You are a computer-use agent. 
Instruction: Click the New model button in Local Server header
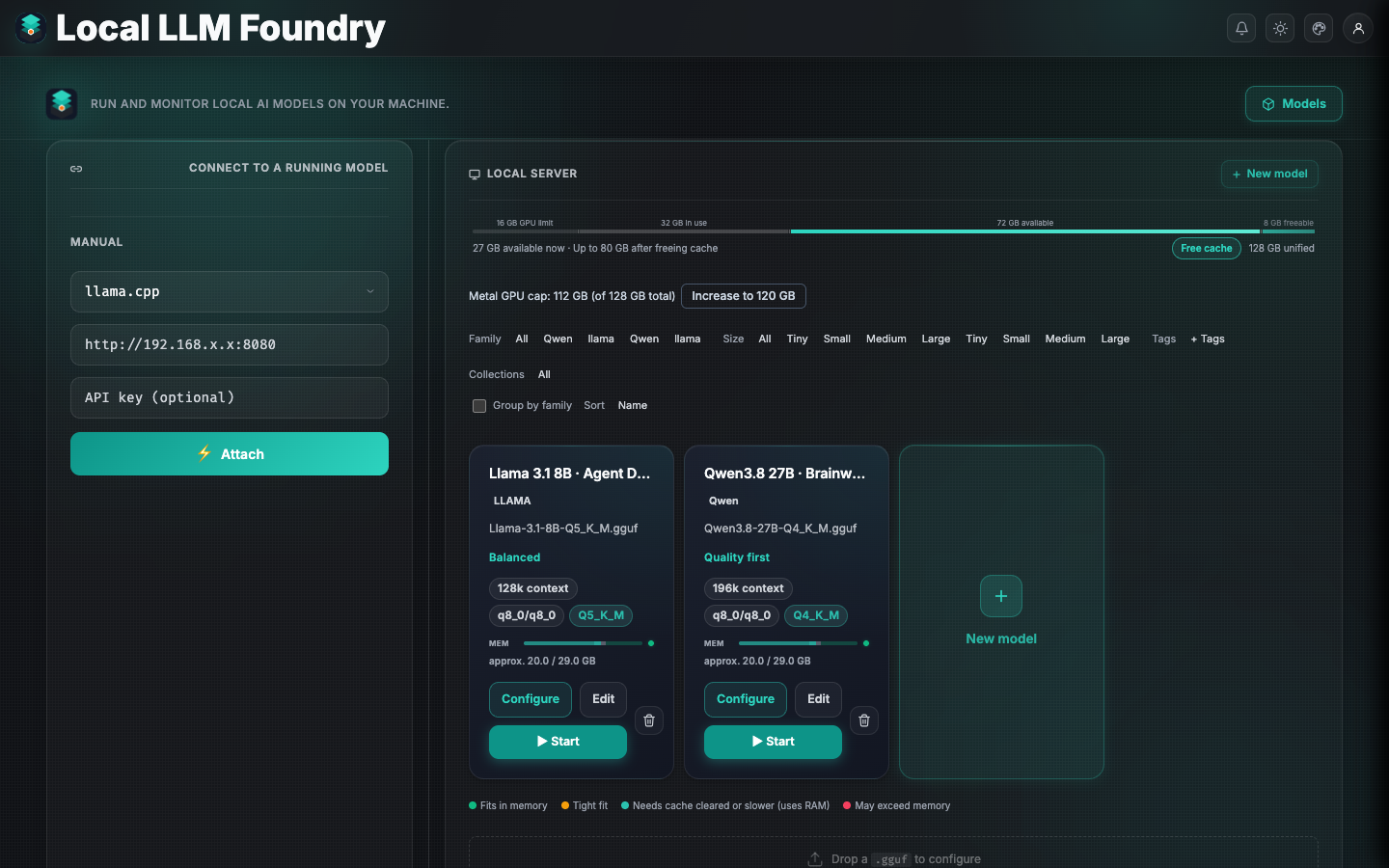click(x=1269, y=174)
